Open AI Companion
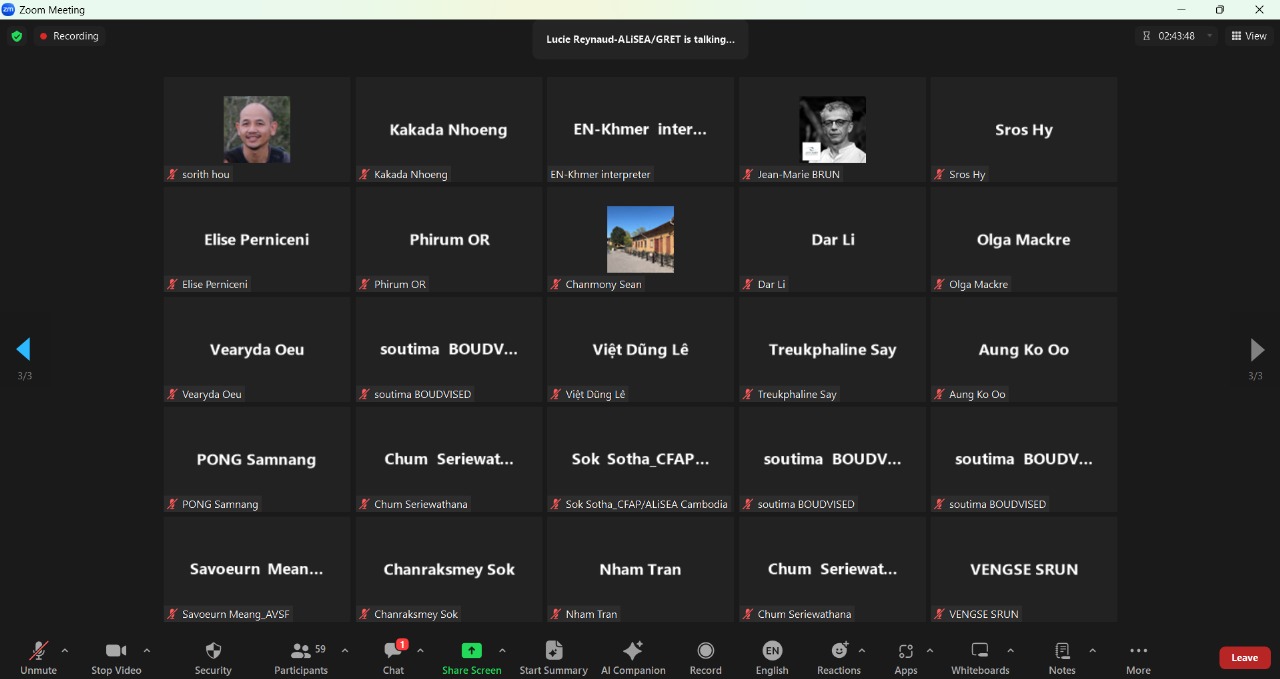 point(632,651)
